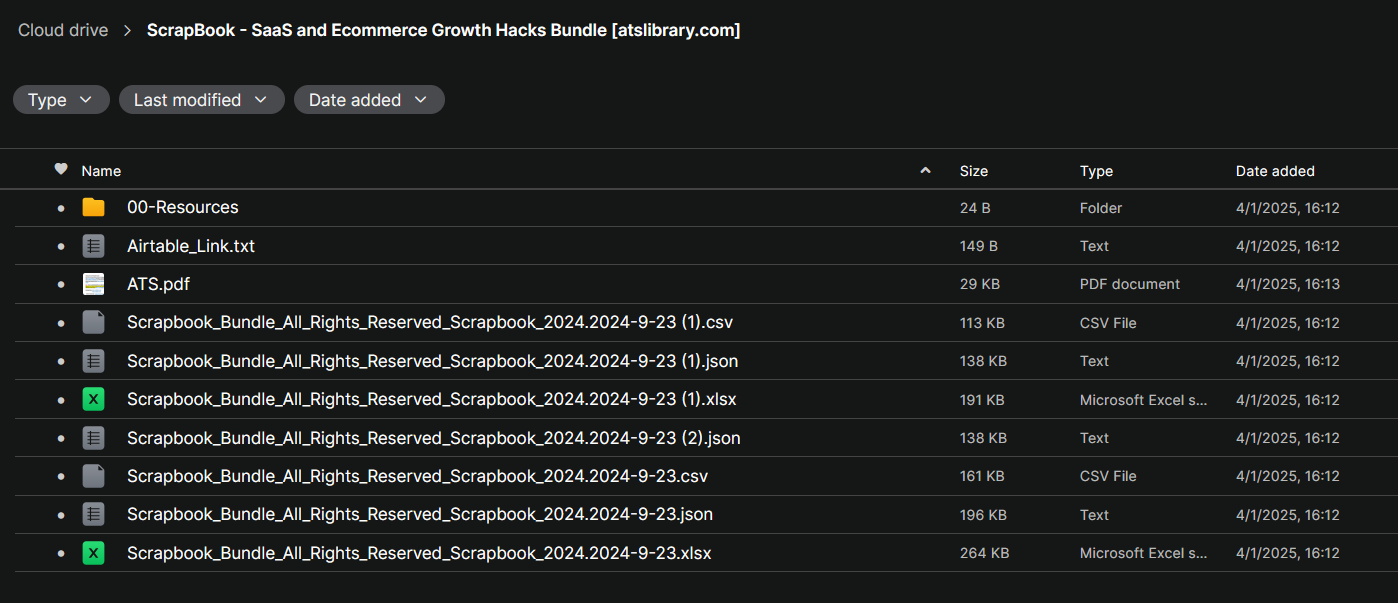Click the PDF document type label
The image size is (1398, 603).
(x=1130, y=284)
